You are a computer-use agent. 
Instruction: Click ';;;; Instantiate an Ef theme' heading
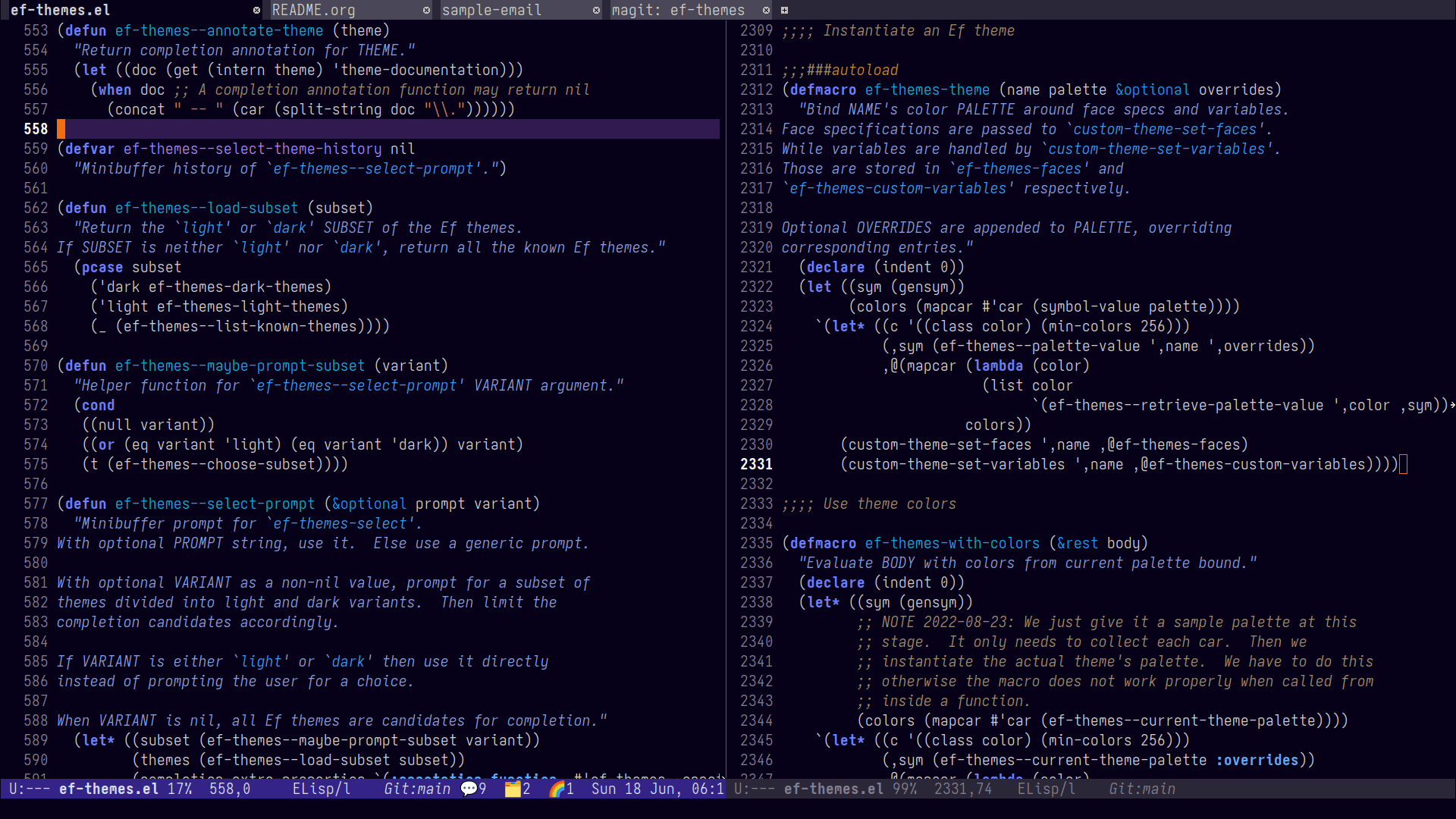pos(899,30)
